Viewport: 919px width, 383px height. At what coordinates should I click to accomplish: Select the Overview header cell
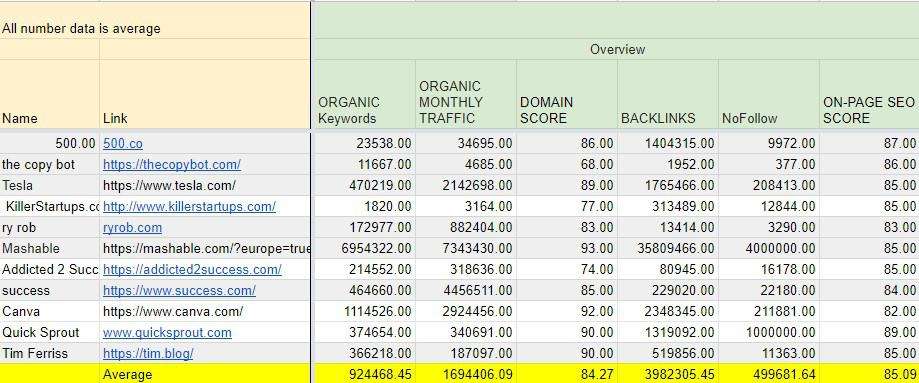point(617,49)
